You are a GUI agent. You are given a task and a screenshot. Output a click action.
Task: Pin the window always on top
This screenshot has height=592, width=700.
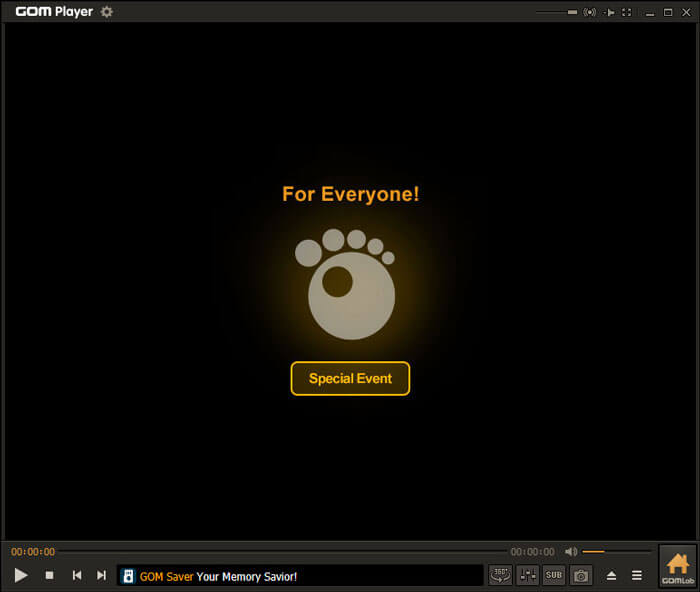(609, 12)
